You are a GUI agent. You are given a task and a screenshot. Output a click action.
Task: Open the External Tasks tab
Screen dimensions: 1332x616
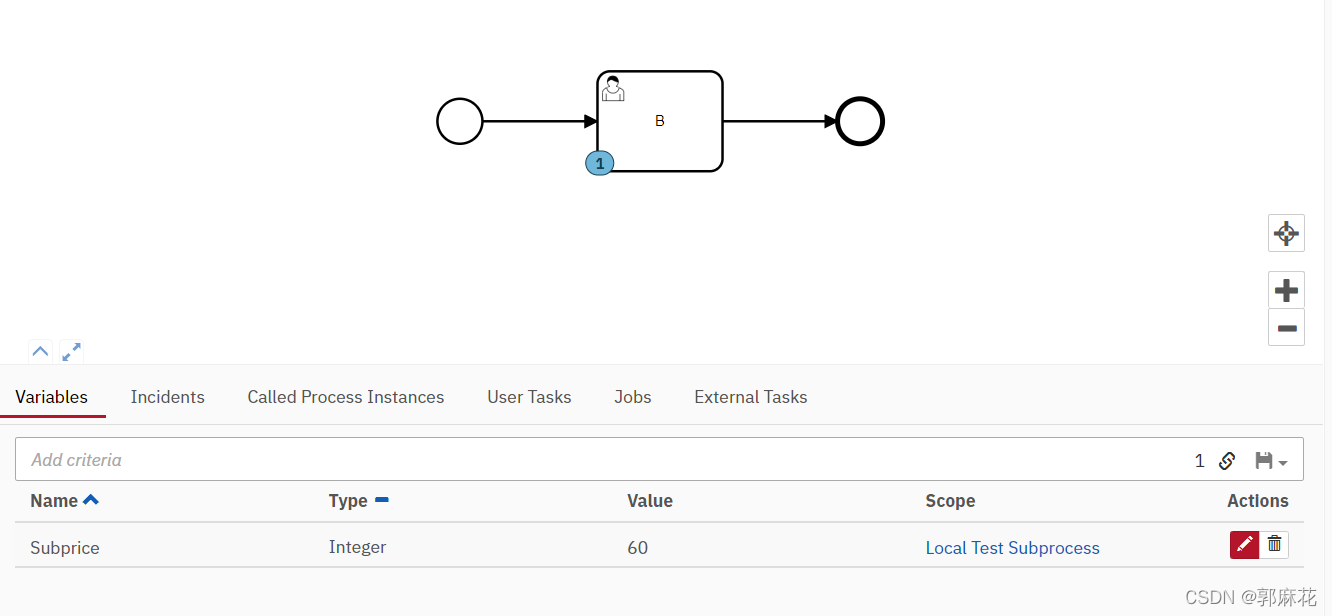pos(751,397)
